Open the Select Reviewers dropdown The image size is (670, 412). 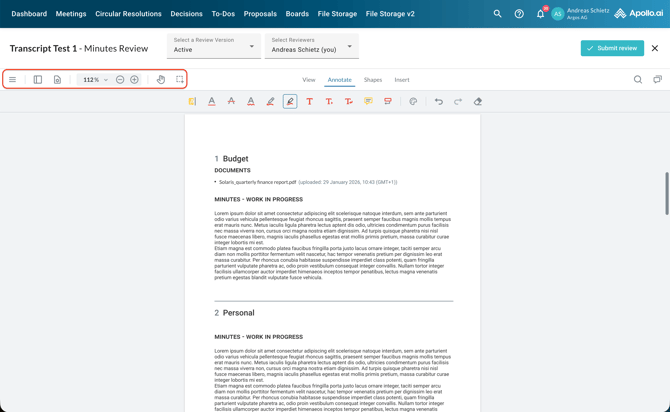coord(311,46)
